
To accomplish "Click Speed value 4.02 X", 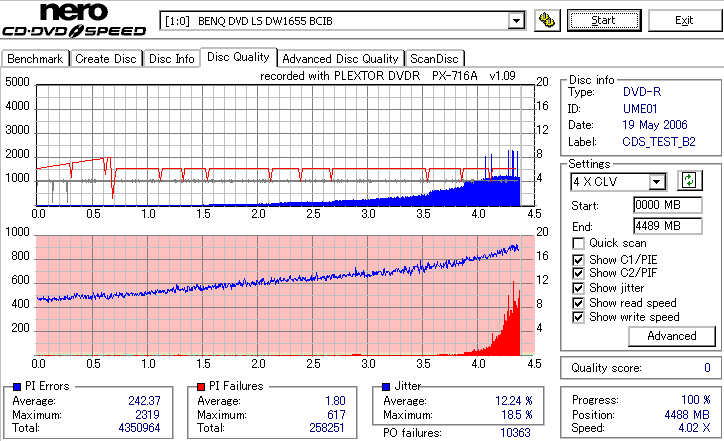I will [x=694, y=428].
